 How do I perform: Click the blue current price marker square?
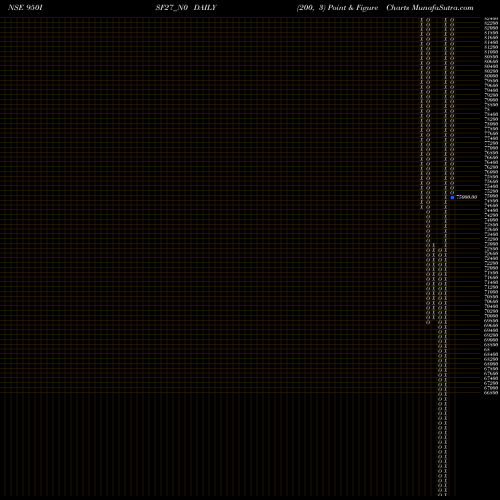pos(452,197)
